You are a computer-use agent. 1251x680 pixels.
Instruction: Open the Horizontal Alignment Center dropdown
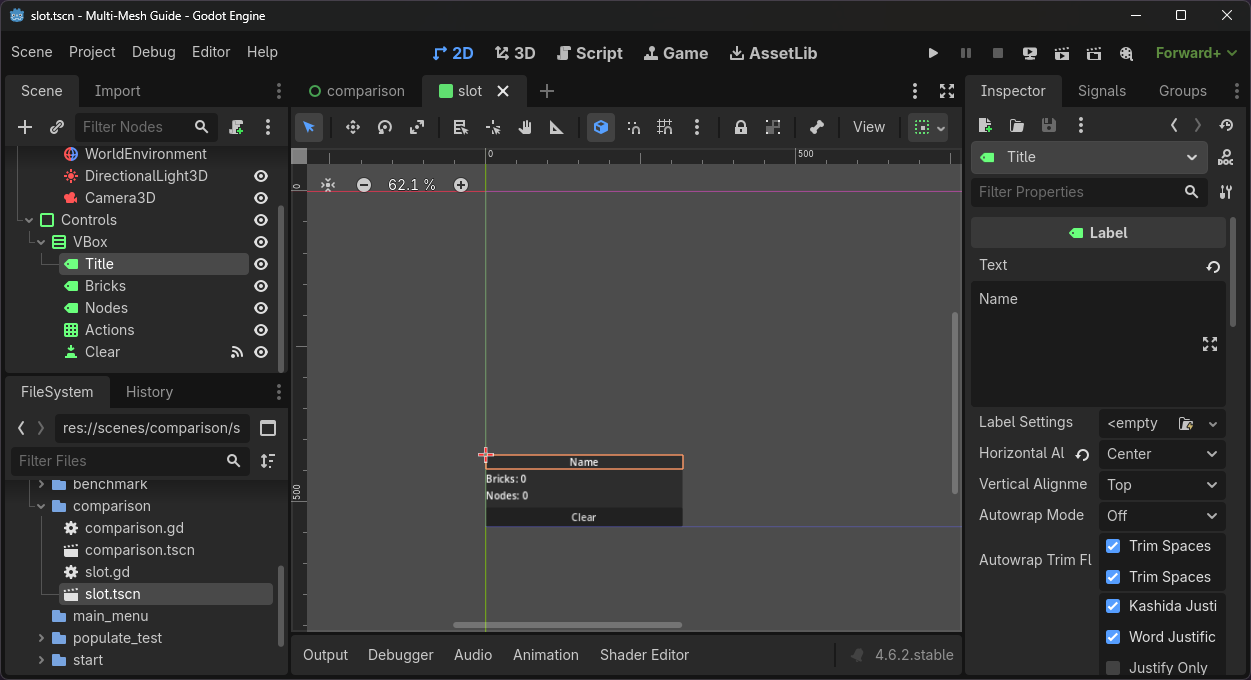1162,454
